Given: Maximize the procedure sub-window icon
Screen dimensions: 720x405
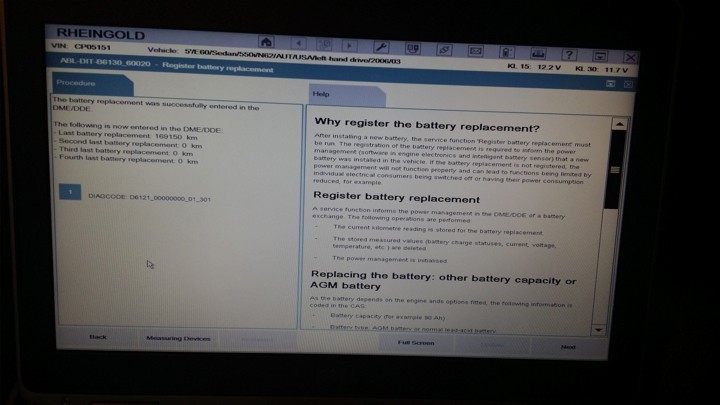Looking at the screenshot, I should (610, 84).
